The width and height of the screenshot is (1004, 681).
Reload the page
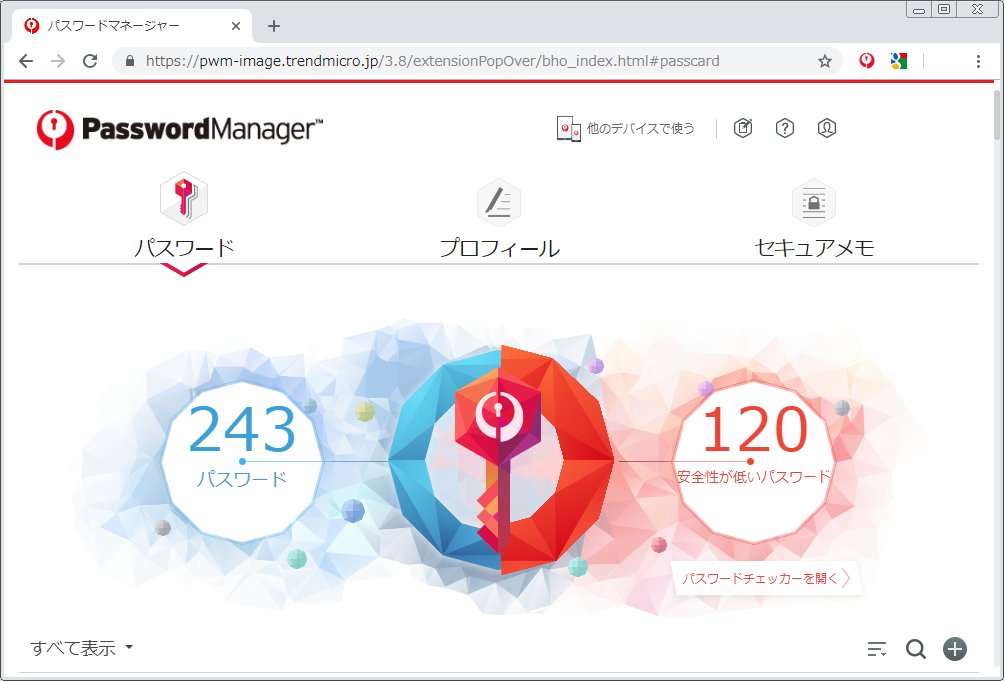coord(90,61)
